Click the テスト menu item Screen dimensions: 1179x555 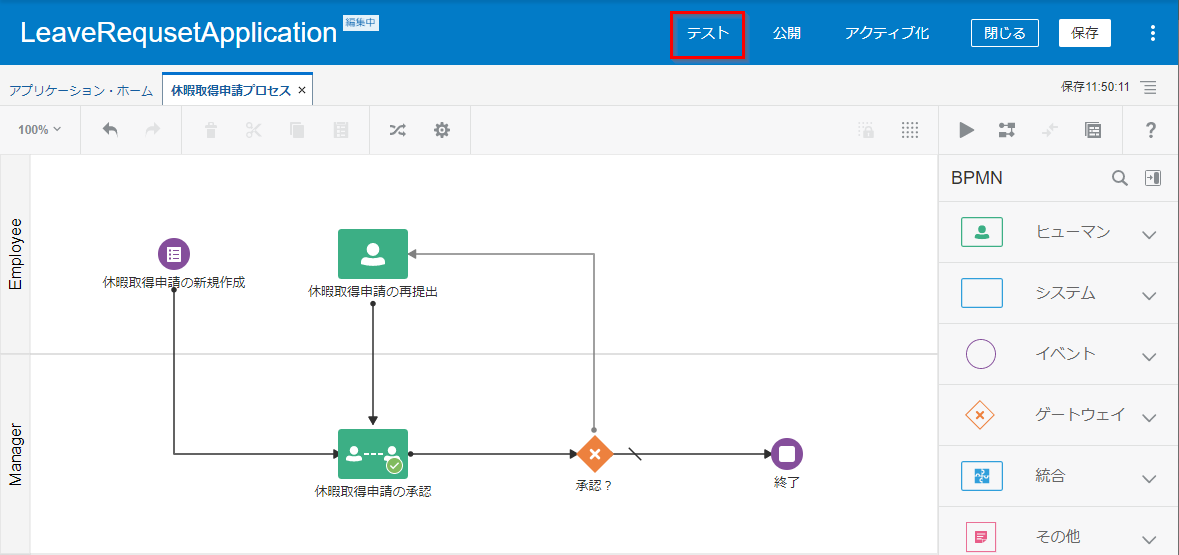point(707,33)
